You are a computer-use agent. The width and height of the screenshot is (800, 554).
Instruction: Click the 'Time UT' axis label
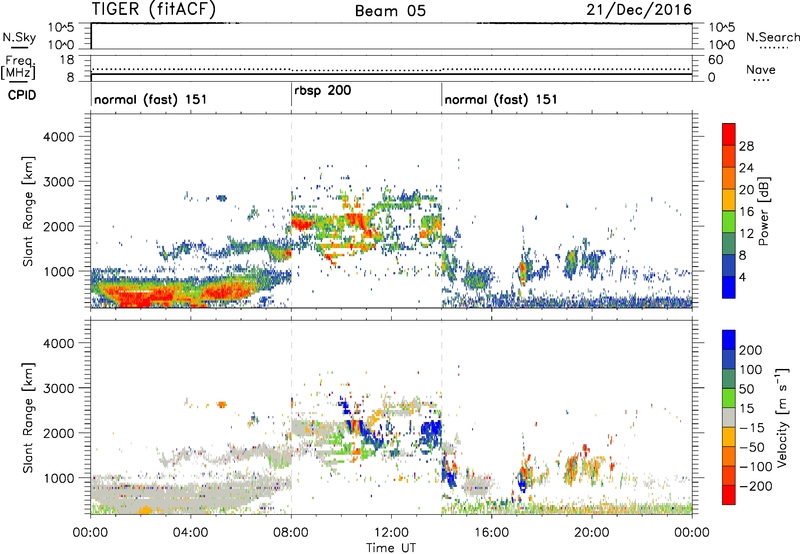coord(391,548)
